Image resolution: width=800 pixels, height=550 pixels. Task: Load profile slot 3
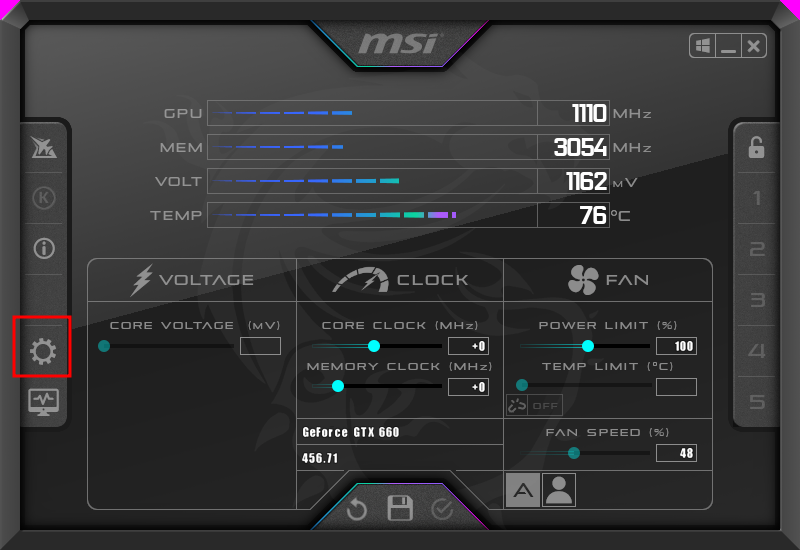tap(757, 300)
